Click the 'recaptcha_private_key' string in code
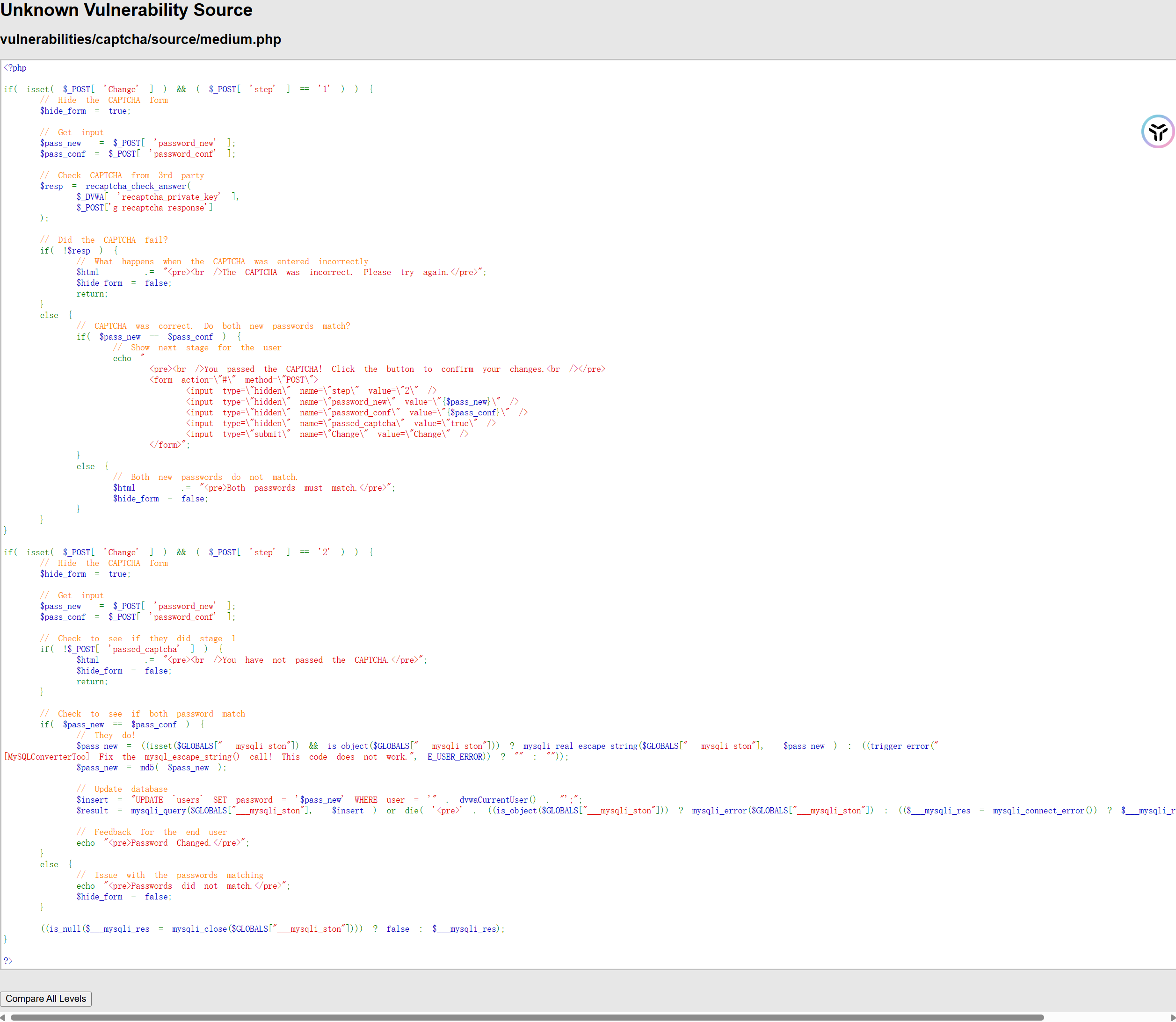Viewport: 1176px width, 1022px height. [x=169, y=197]
